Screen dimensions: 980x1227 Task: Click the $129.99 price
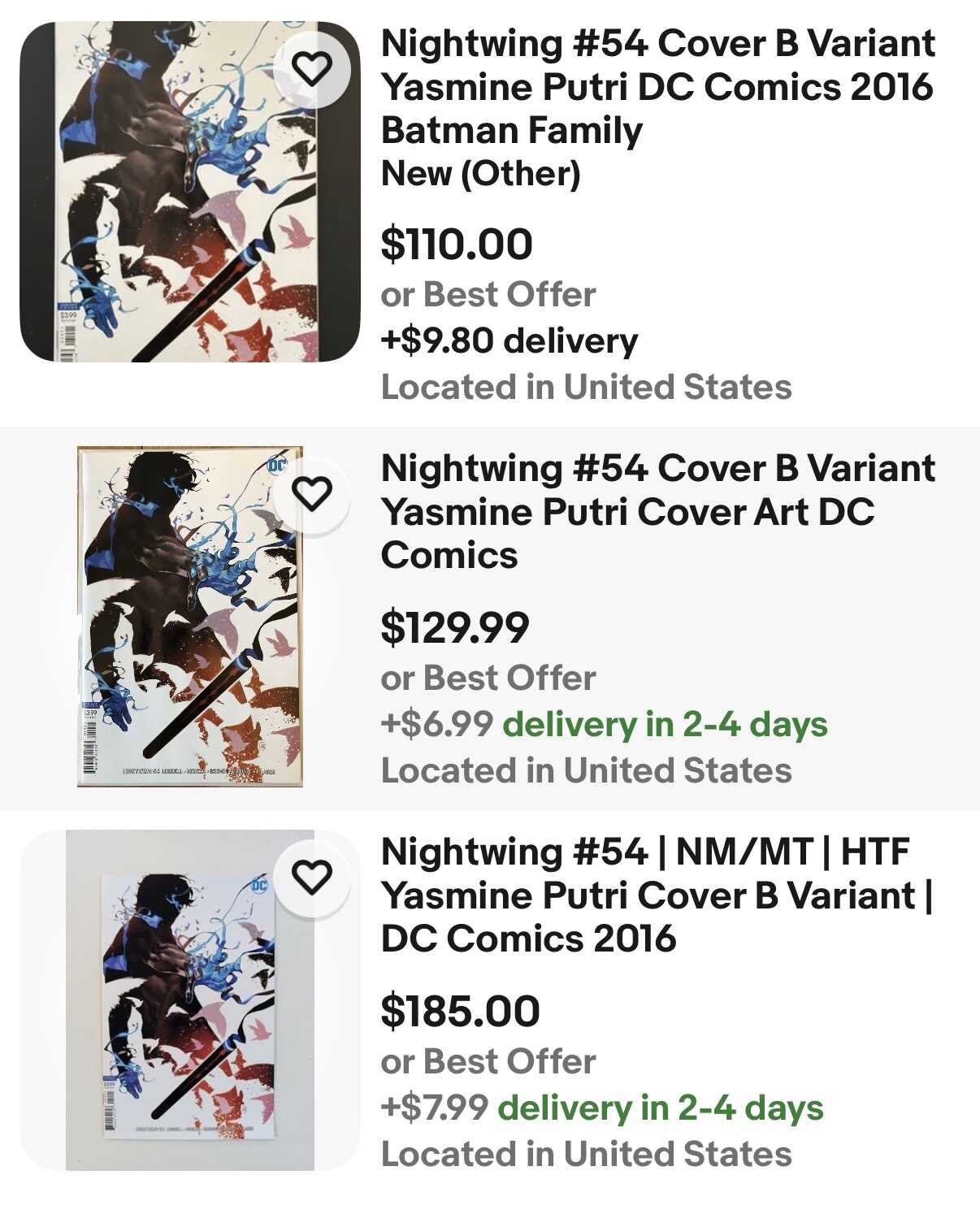point(455,627)
